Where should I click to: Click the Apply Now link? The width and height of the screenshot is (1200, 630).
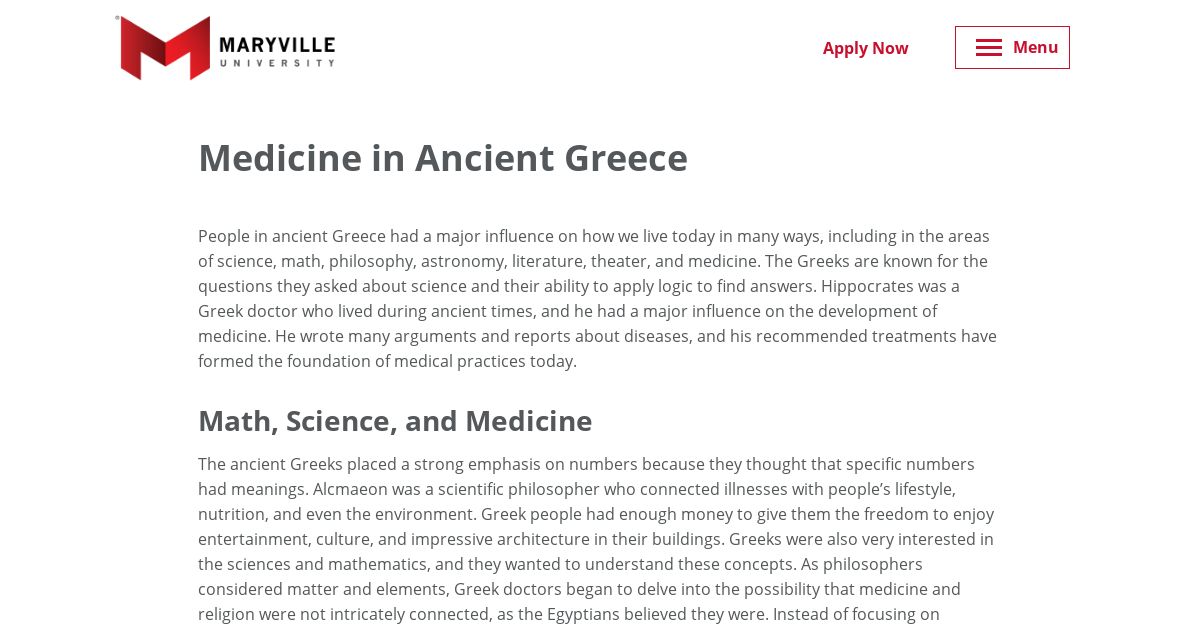point(865,48)
